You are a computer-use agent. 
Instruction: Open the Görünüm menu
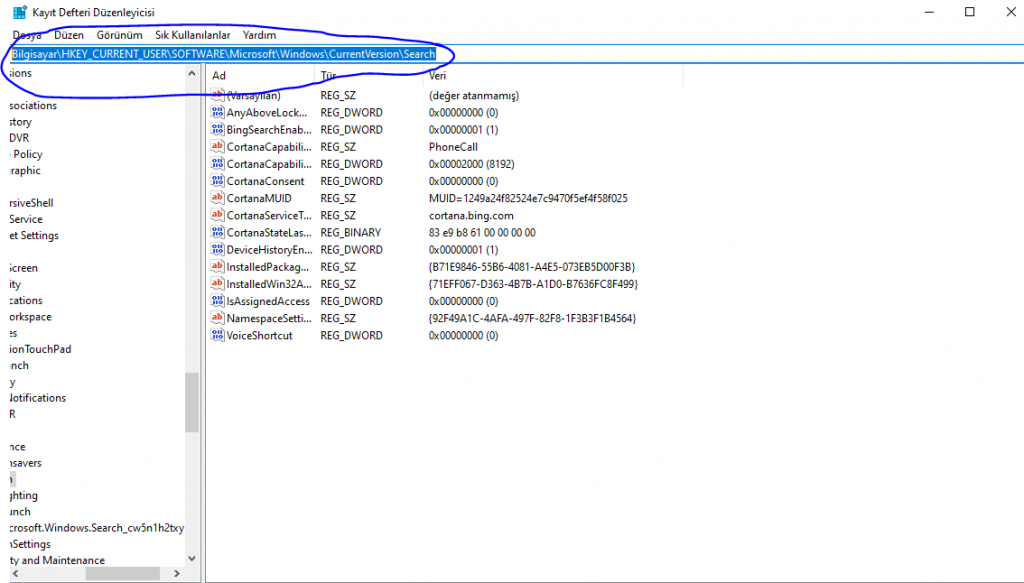pos(120,35)
